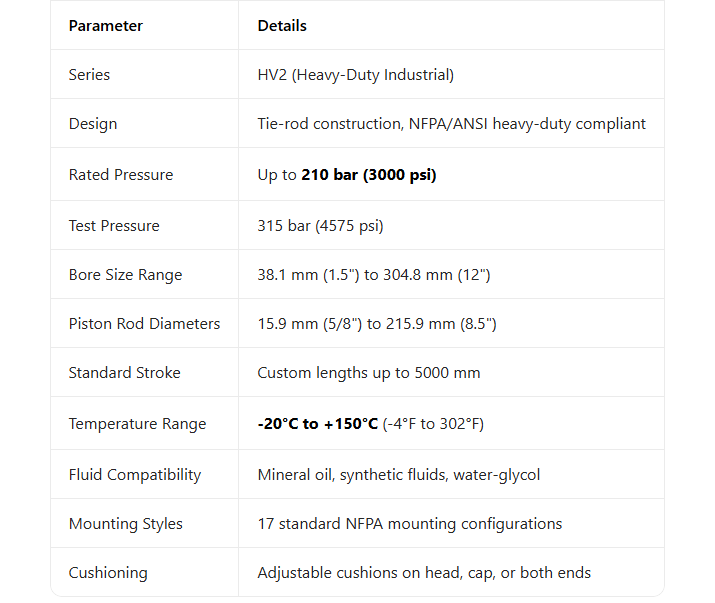Click the Rated Pressure label
This screenshot has width=715, height=603.
pyautogui.click(x=120, y=175)
